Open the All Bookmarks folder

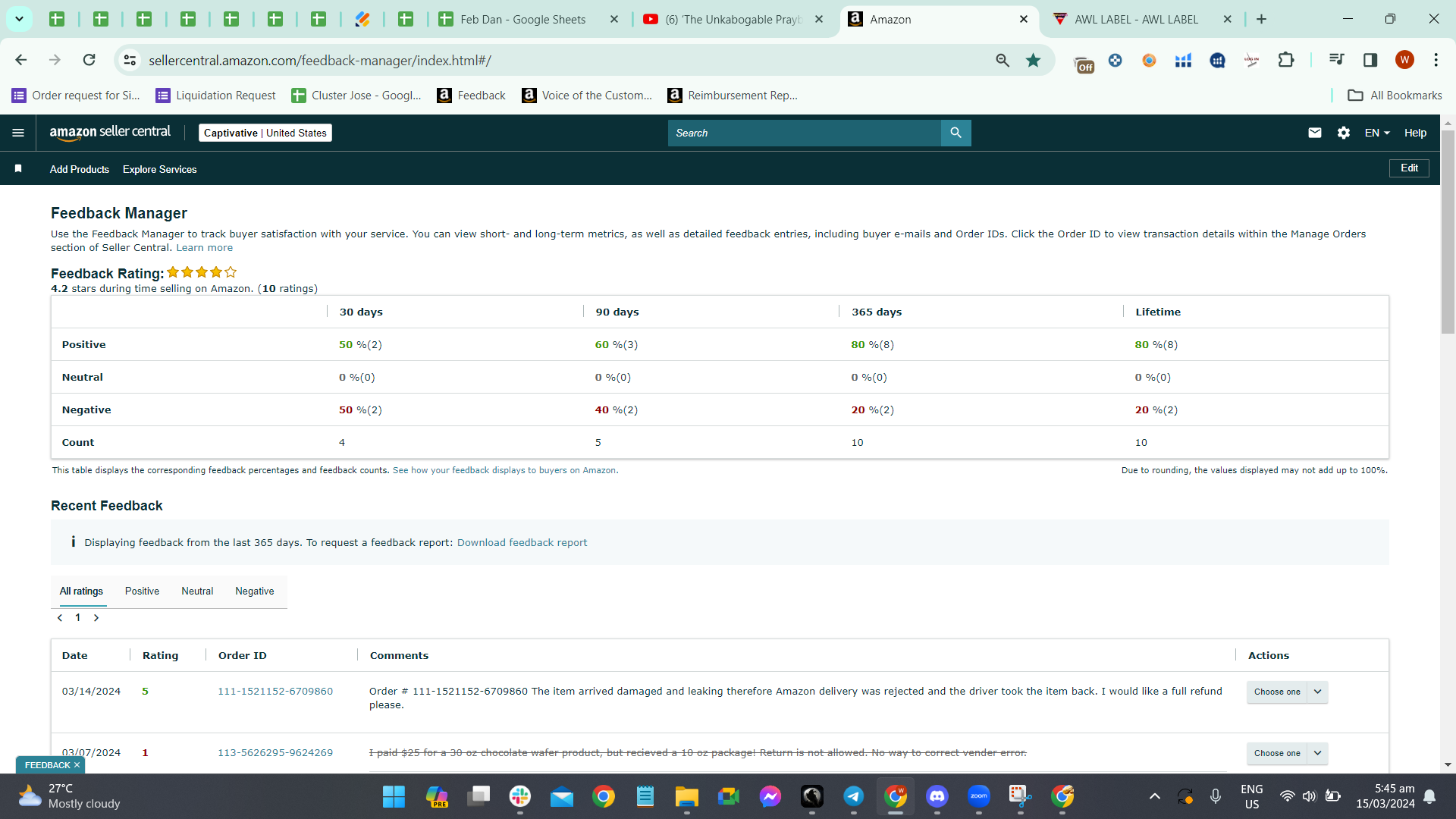pos(1395,96)
